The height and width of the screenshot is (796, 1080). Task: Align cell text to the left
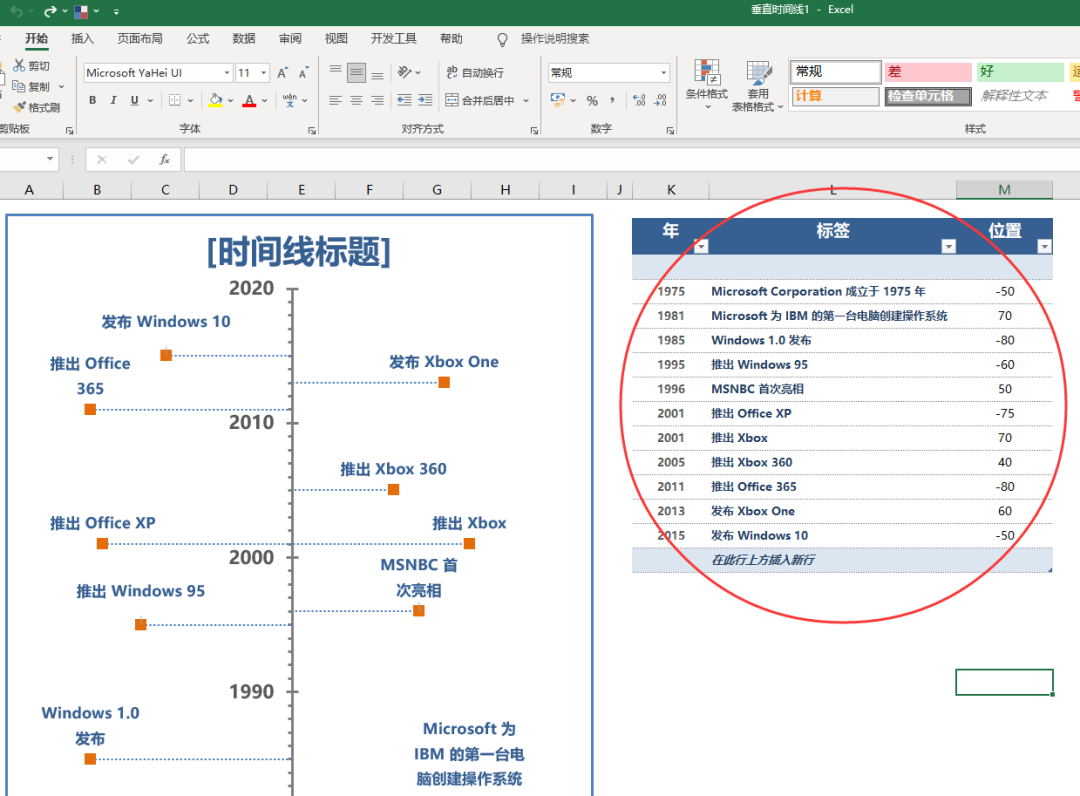point(335,101)
